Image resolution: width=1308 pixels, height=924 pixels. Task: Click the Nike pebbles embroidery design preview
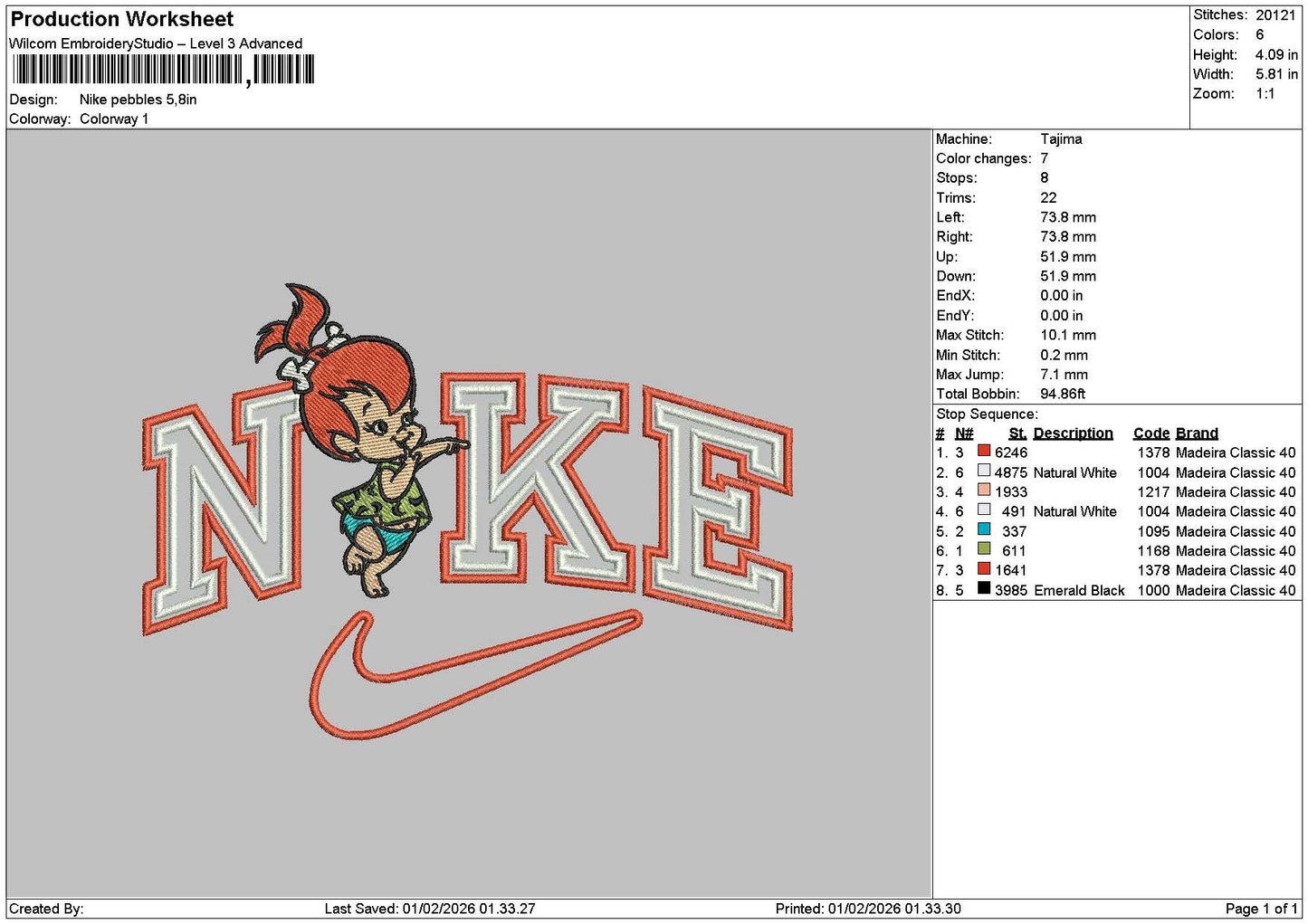pos(468,511)
